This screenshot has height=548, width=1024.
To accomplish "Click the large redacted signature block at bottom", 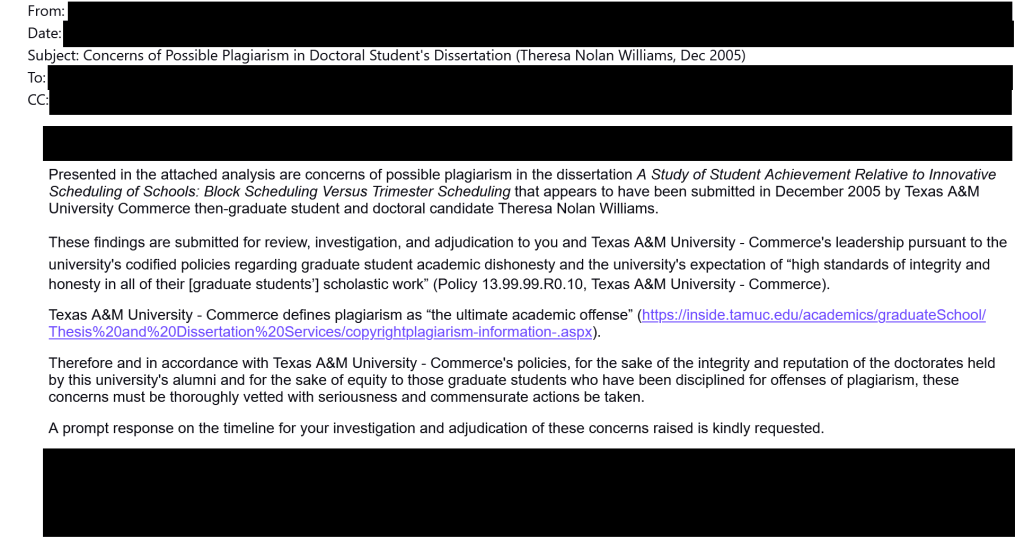I will click(527, 492).
